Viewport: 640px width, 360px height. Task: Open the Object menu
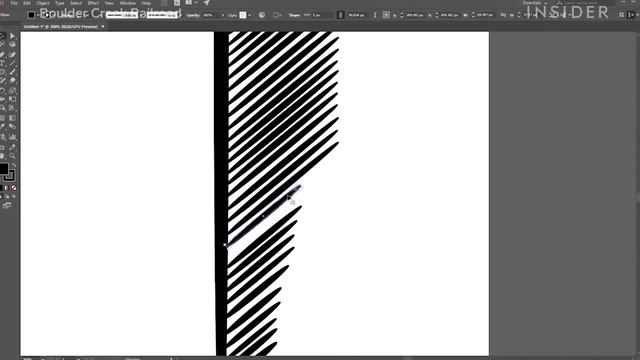tap(43, 3)
